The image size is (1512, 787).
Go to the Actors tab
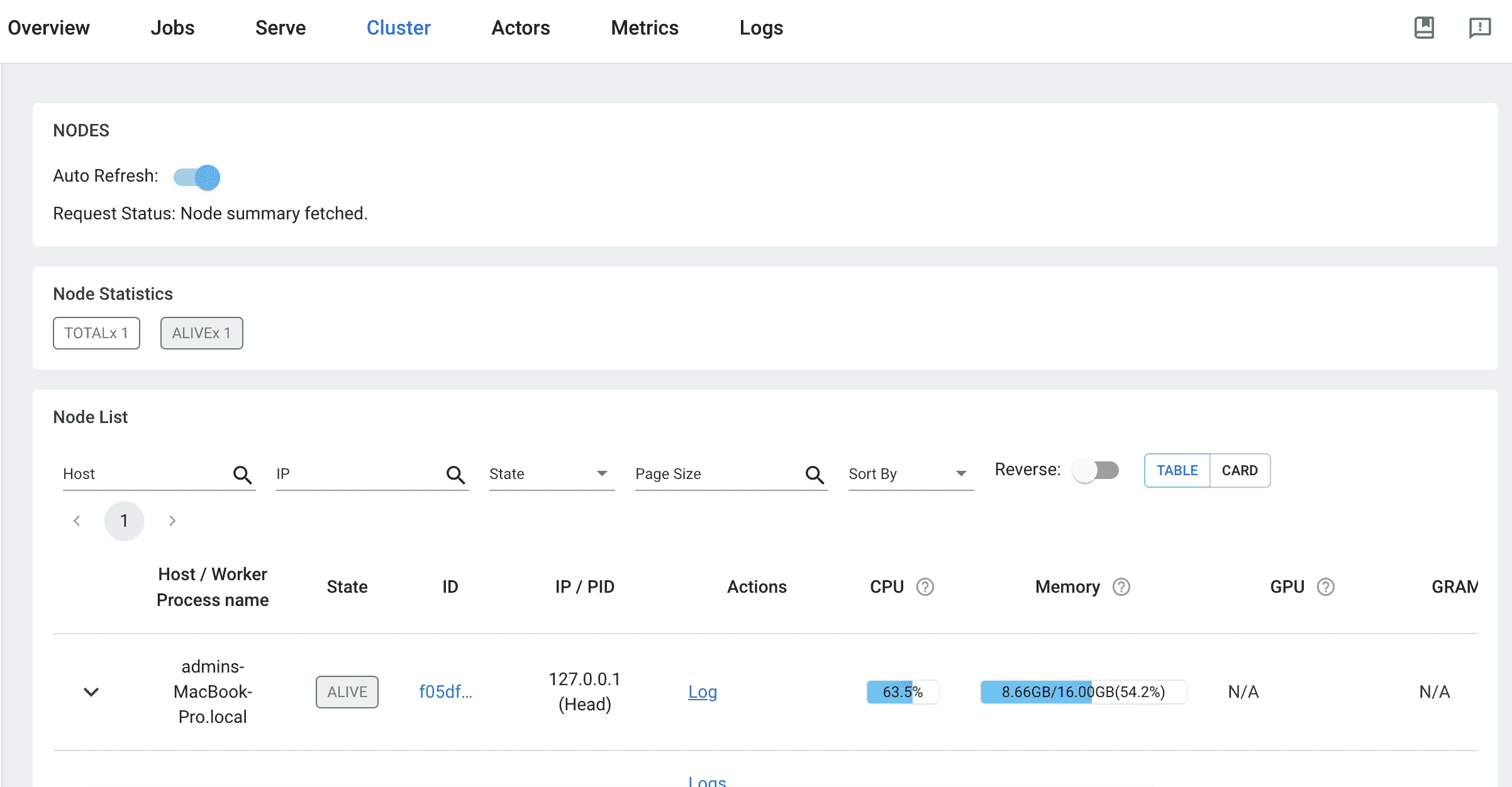coord(520,28)
